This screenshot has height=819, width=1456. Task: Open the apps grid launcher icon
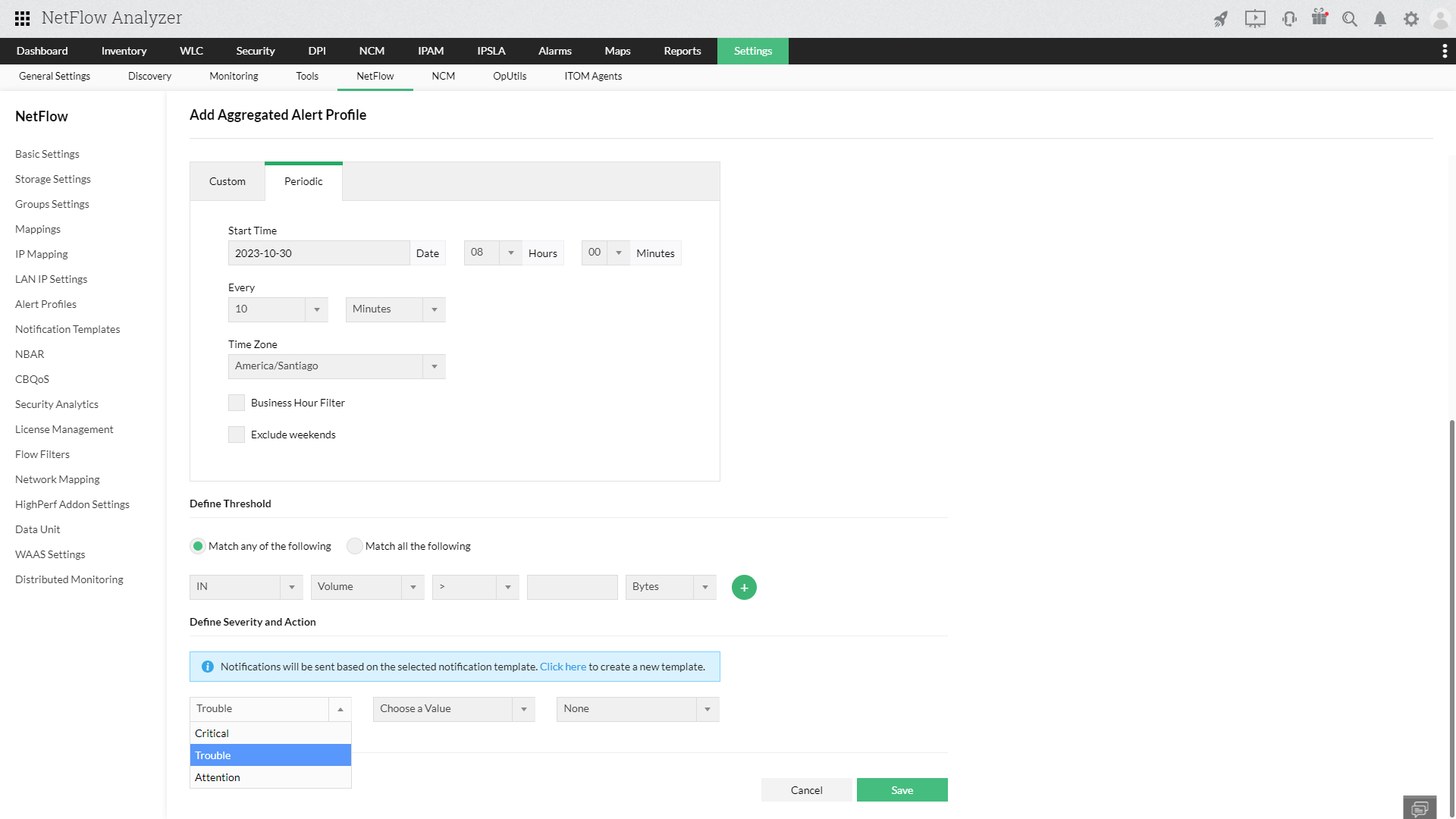point(23,18)
